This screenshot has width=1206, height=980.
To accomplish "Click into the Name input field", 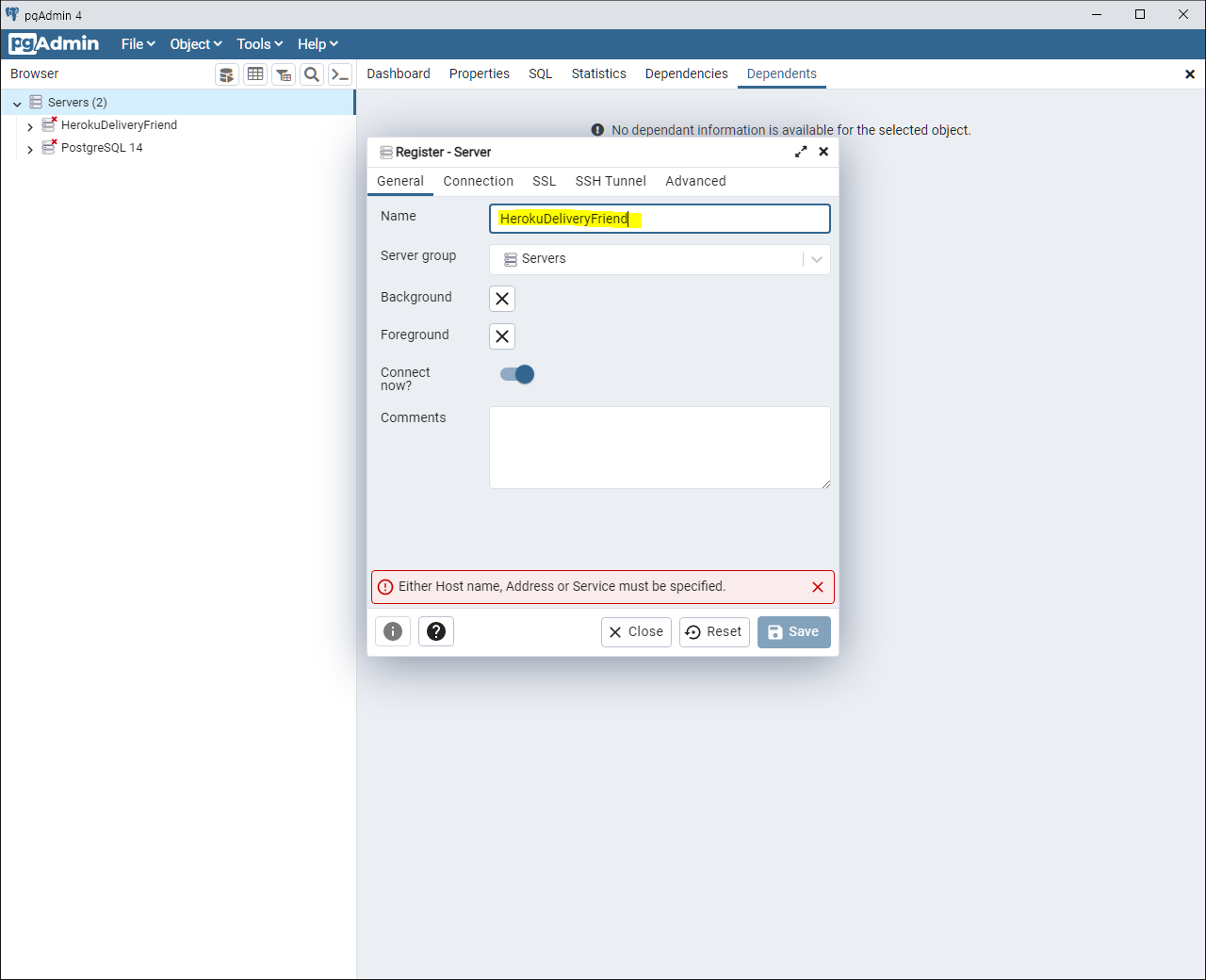I will (x=660, y=219).
